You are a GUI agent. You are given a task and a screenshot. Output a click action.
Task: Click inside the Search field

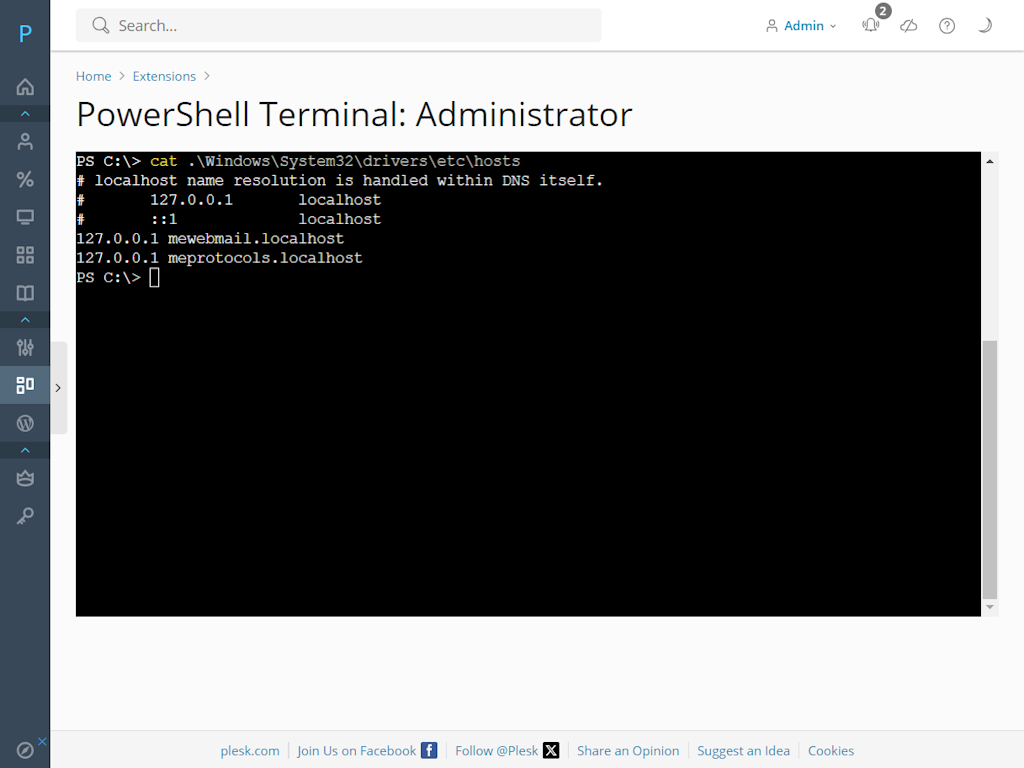point(340,25)
